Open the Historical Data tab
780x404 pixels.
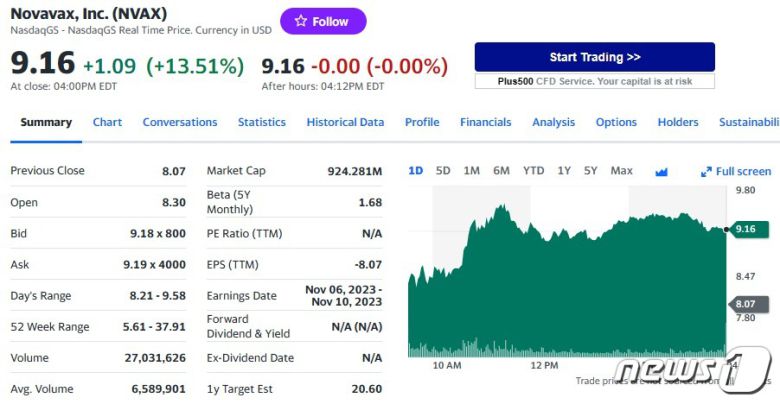(345, 122)
